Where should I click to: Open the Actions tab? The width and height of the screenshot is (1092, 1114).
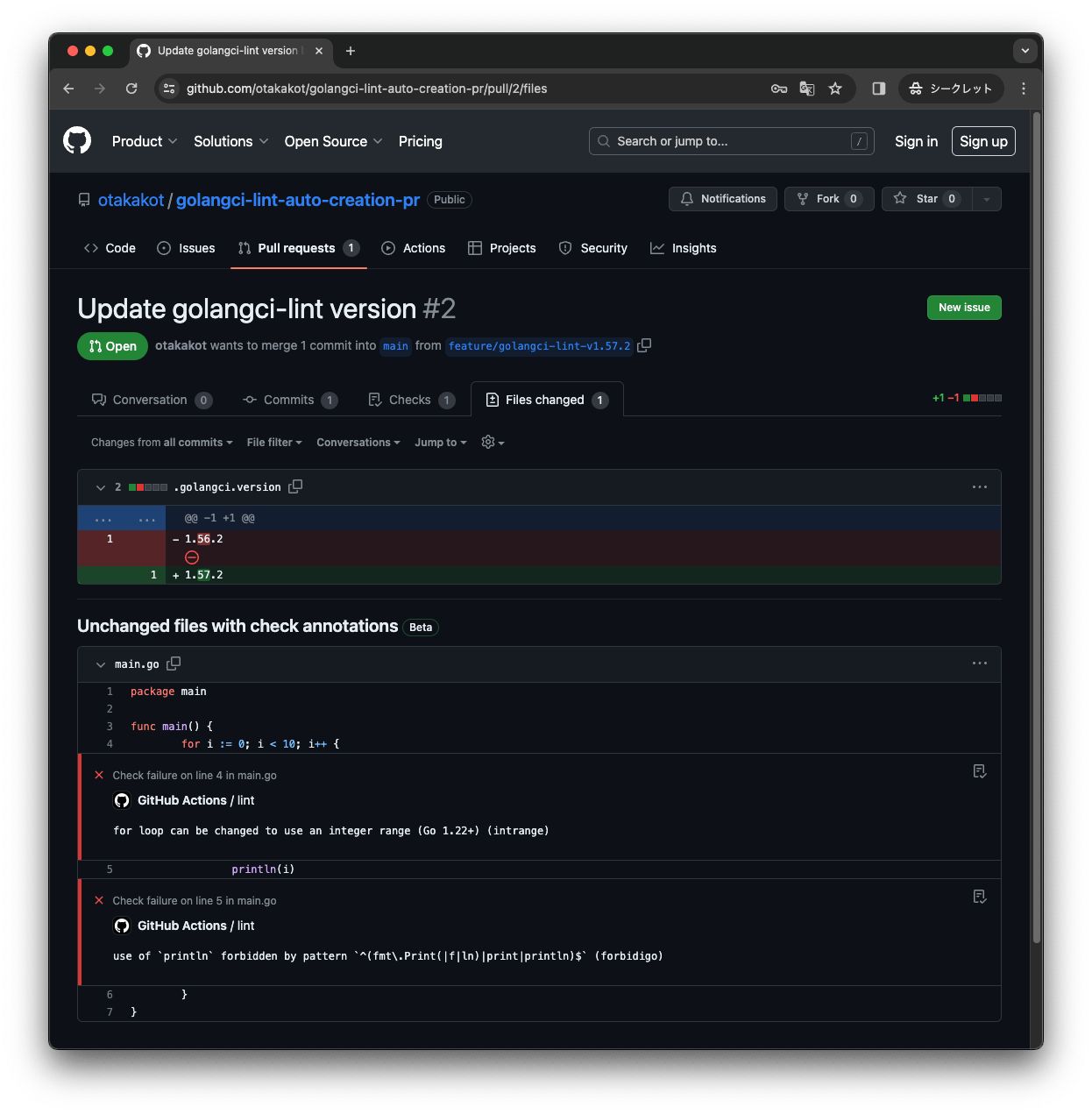(x=414, y=248)
